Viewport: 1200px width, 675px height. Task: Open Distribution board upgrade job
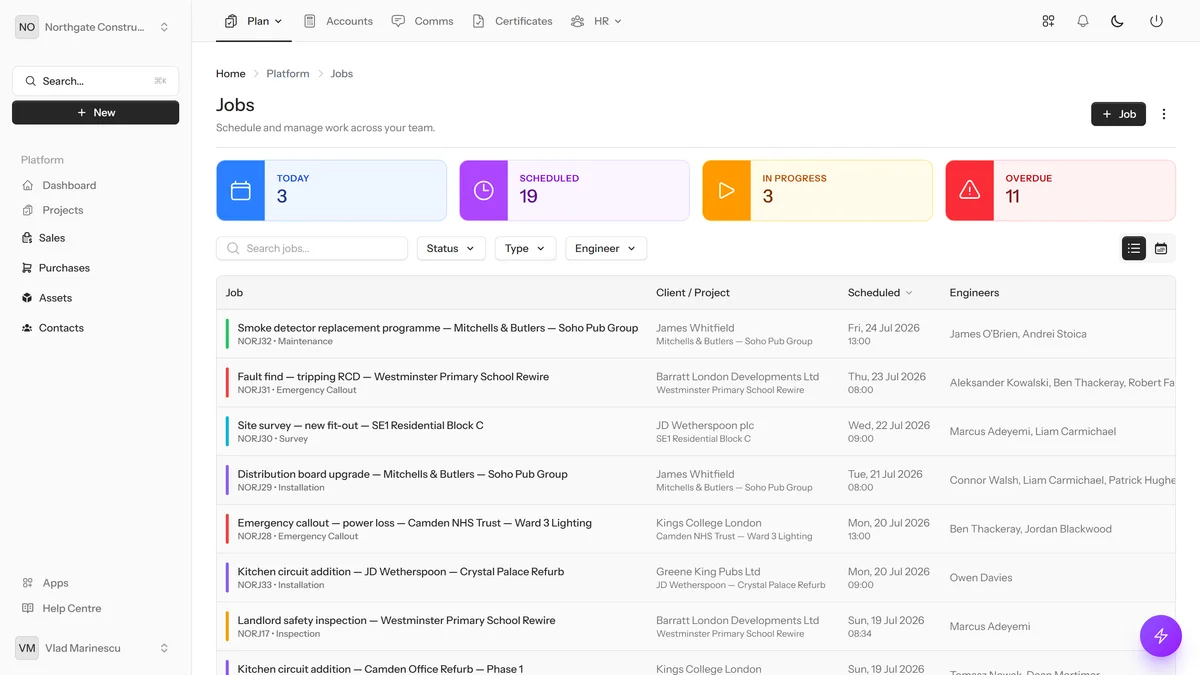(x=402, y=474)
